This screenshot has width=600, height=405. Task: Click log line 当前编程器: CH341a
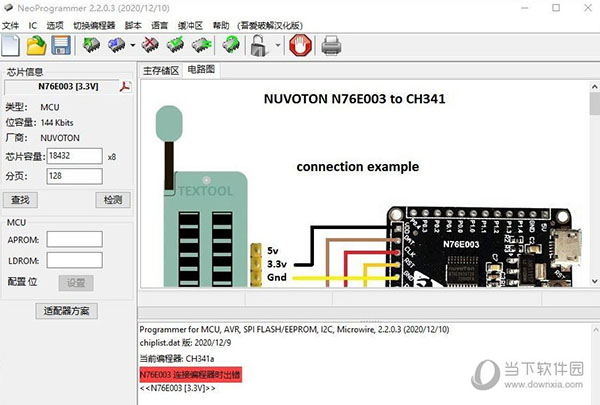[177, 359]
